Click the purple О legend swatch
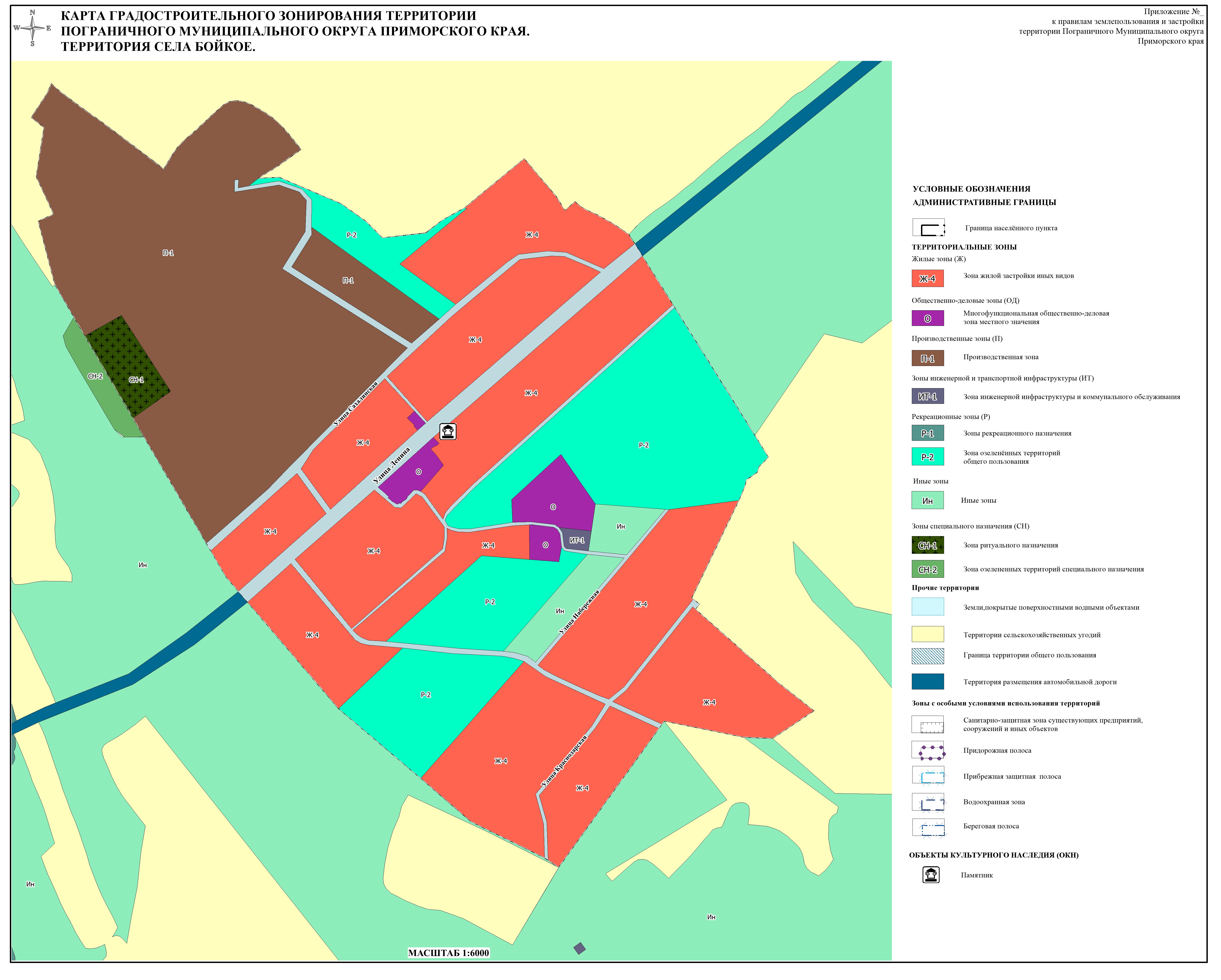Screen dimensions: 1221x980 [x=928, y=318]
